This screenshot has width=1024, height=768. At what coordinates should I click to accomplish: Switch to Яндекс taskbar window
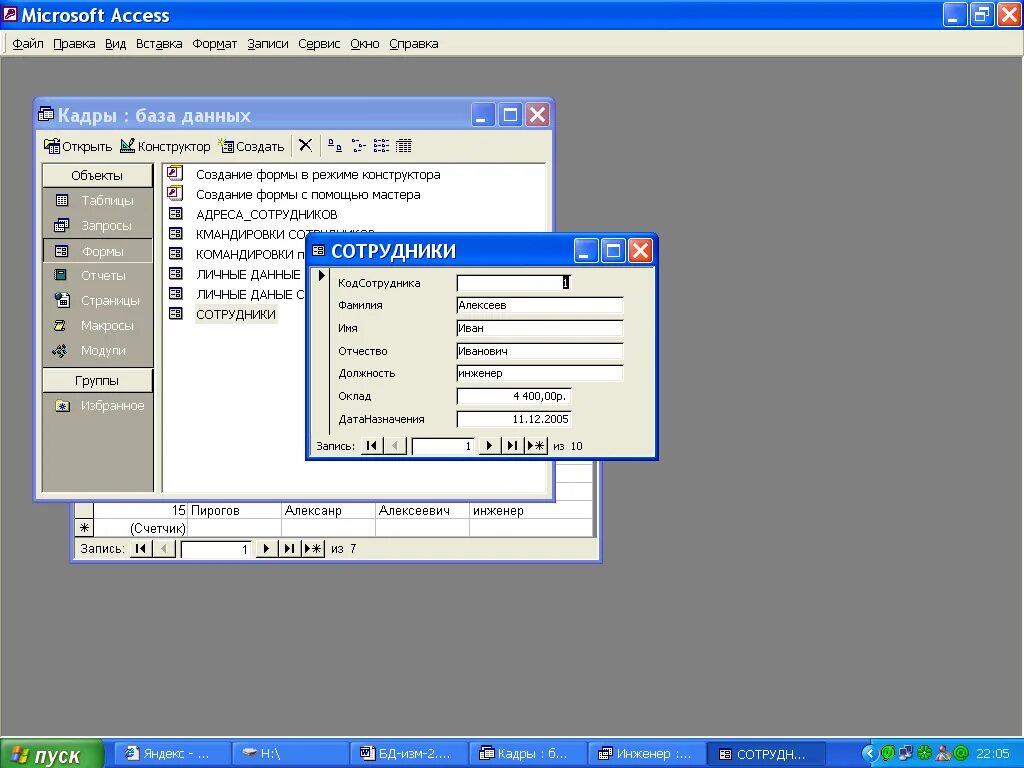click(x=173, y=754)
